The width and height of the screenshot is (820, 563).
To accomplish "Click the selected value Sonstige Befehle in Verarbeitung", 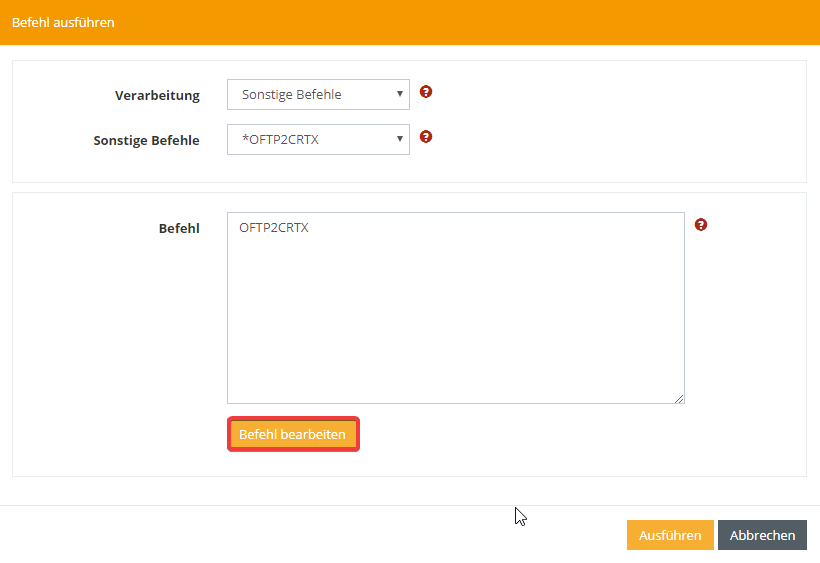I will click(x=292, y=95).
